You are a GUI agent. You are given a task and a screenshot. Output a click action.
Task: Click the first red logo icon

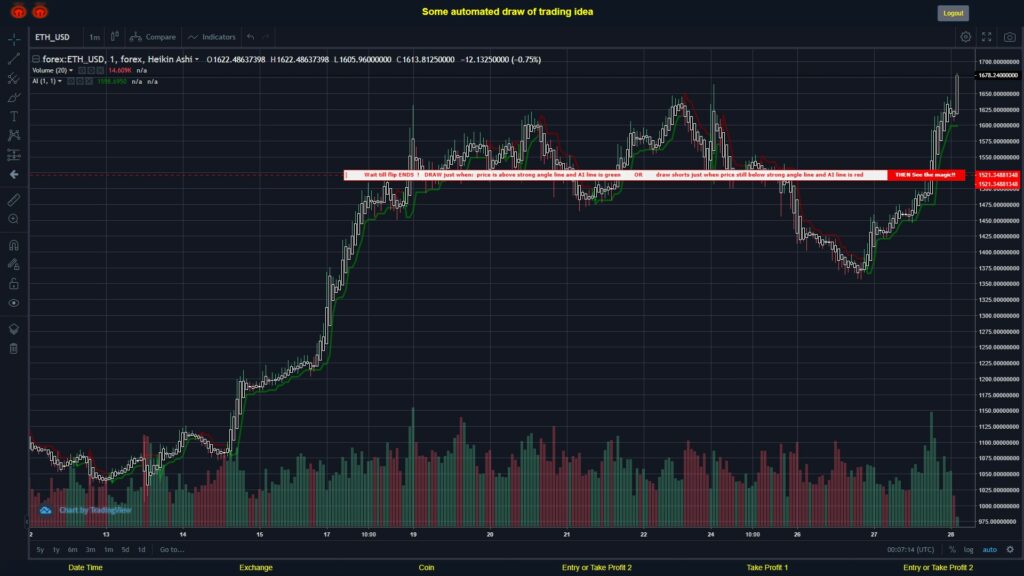point(18,11)
